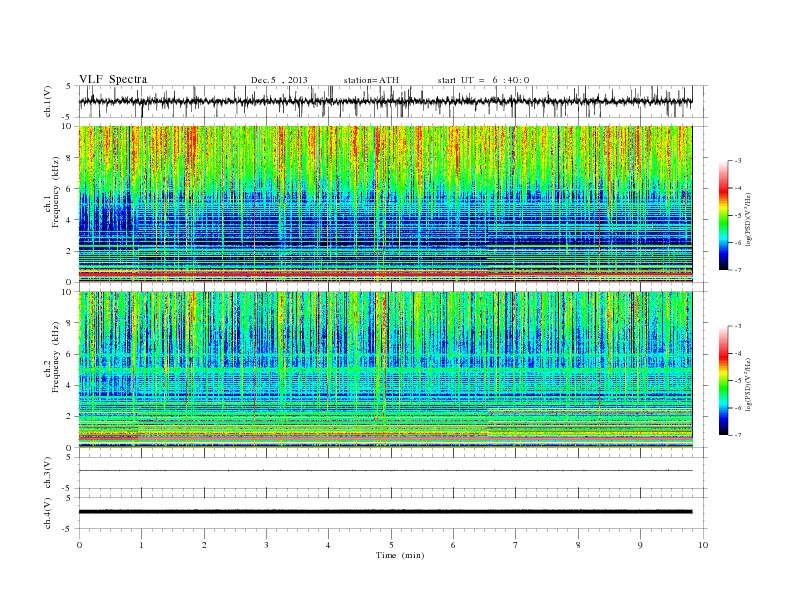Click inside the ch.2 spectrogram panel
792x612 pixels.
coord(385,370)
